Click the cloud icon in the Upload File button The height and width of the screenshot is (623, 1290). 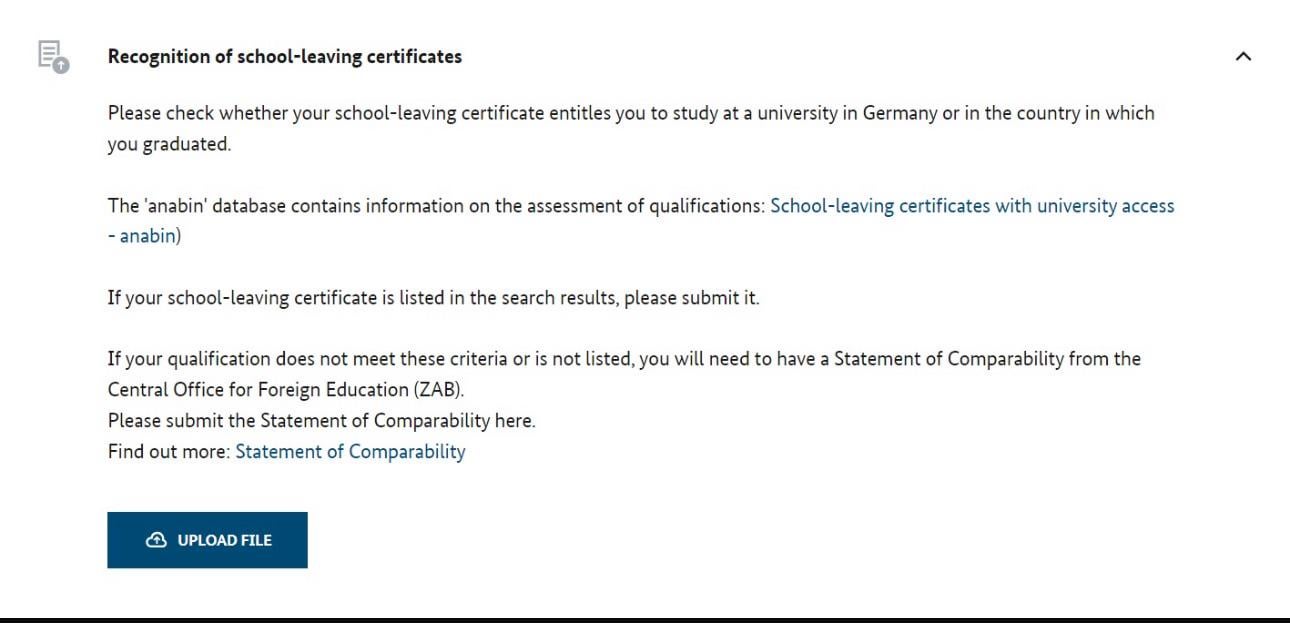156,540
